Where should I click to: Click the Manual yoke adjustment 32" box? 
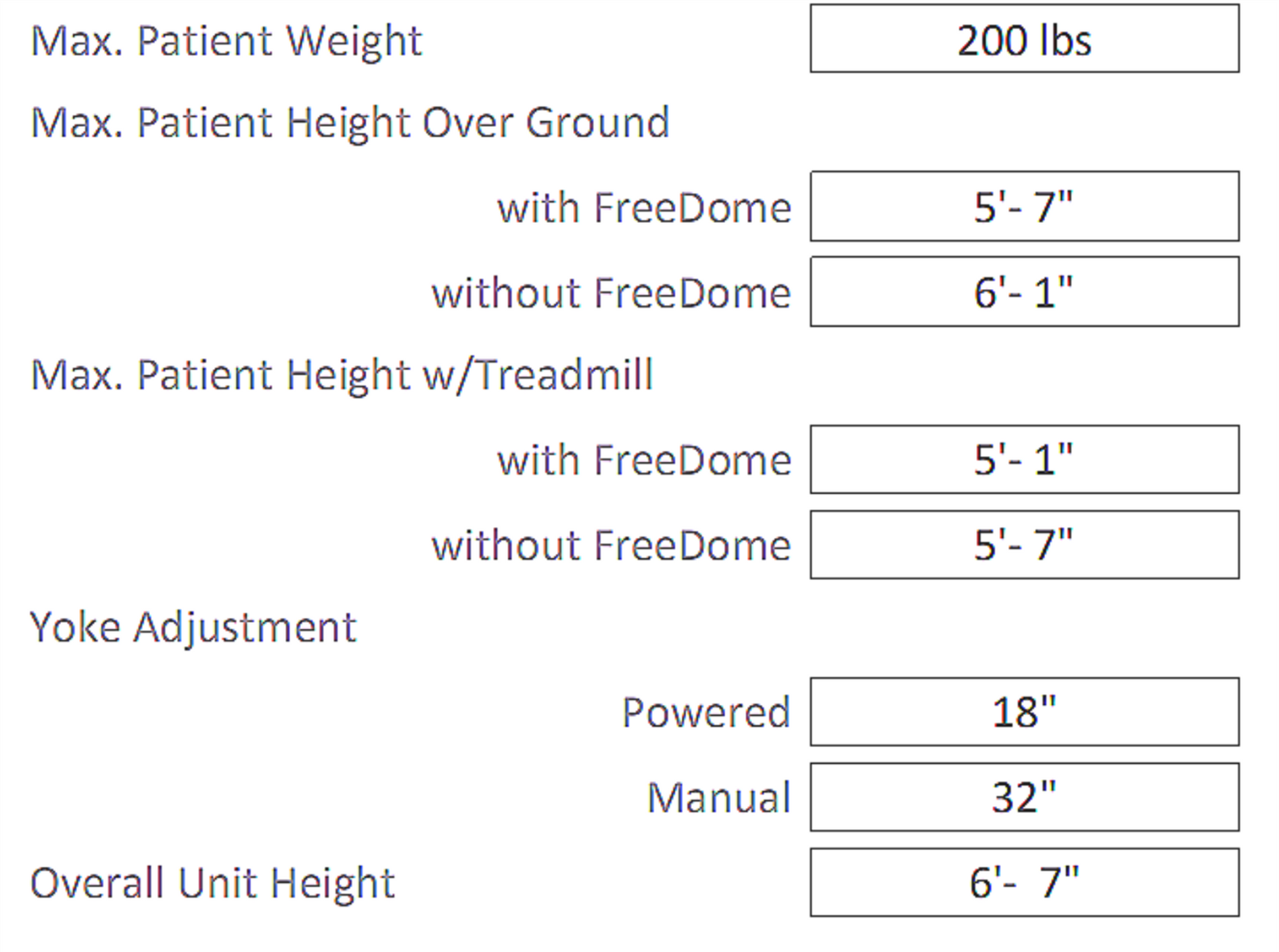[1024, 797]
